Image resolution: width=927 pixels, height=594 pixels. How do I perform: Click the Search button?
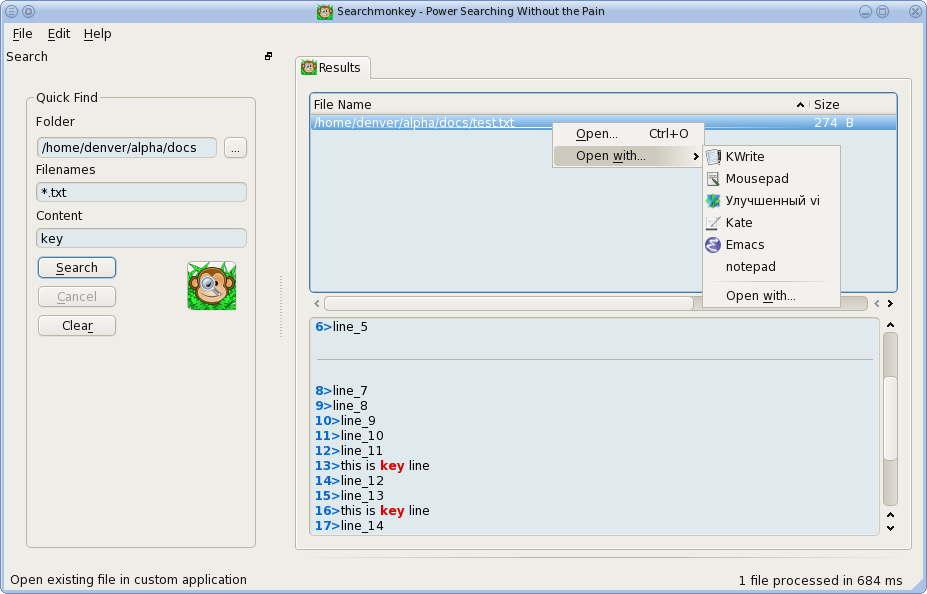[77, 268]
